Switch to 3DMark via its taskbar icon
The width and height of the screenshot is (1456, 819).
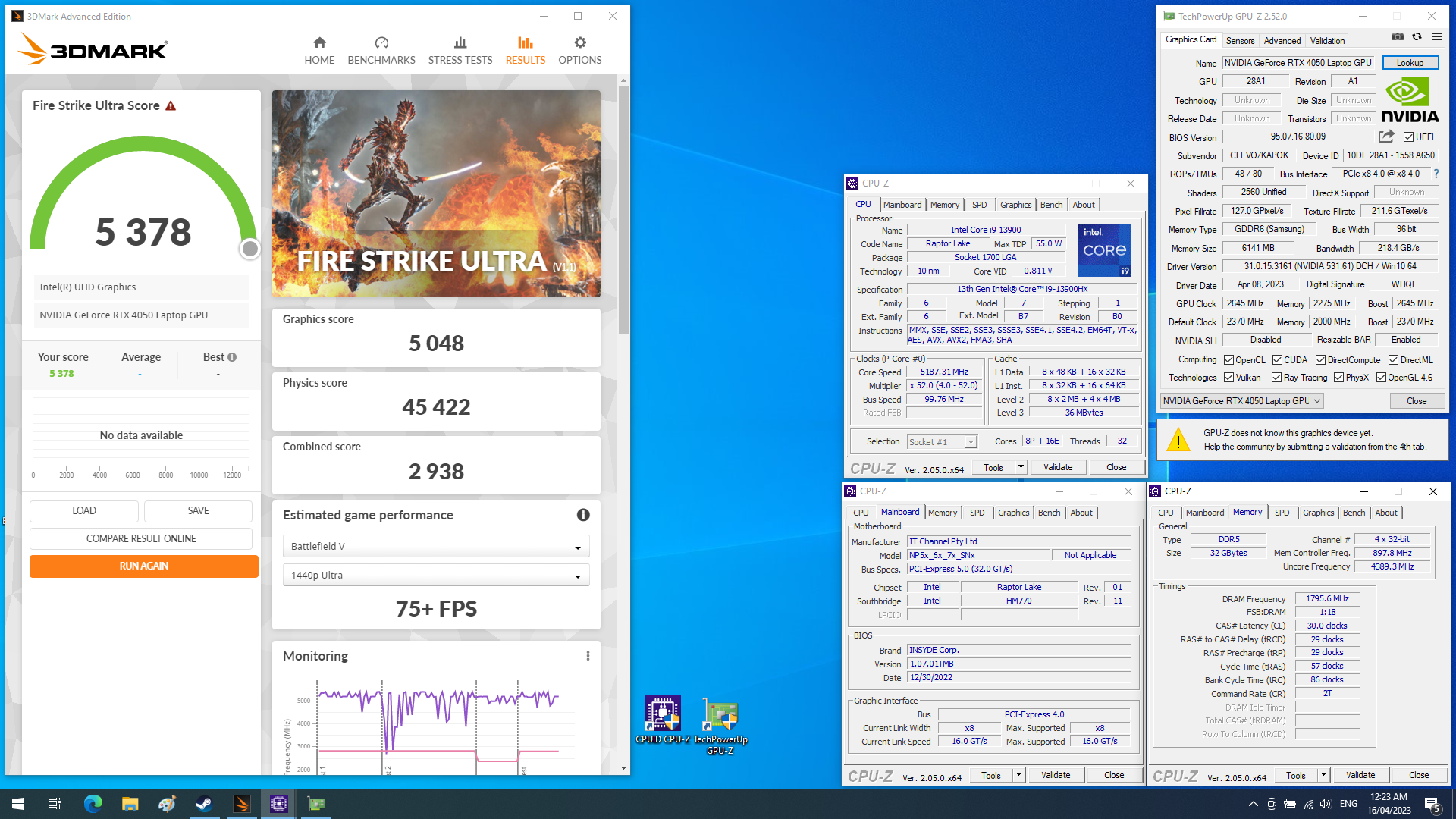(241, 804)
